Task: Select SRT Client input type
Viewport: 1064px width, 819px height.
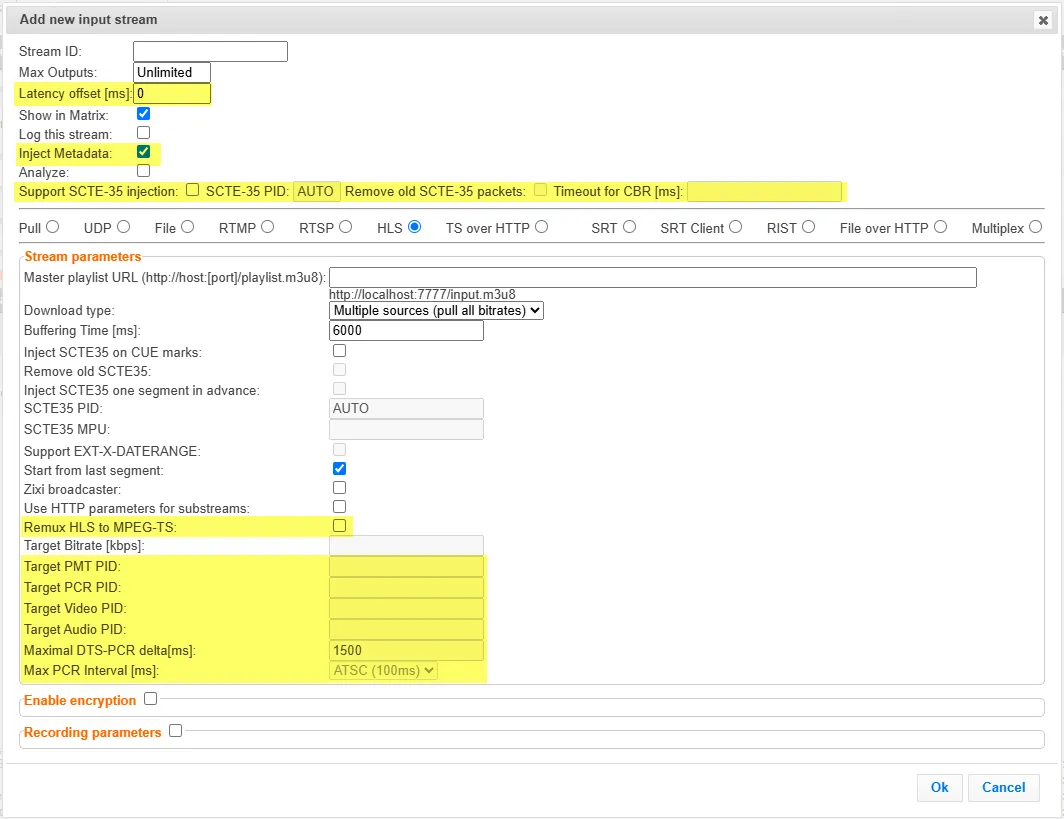Action: pos(735,227)
